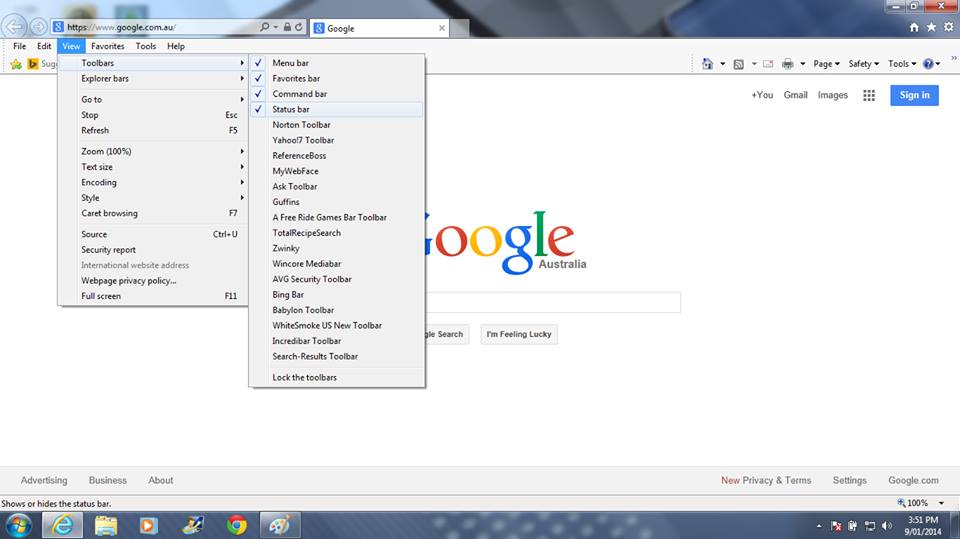The width and height of the screenshot is (960, 539).
Task: Click Internet Explorer taskbar icon
Action: [x=62, y=526]
